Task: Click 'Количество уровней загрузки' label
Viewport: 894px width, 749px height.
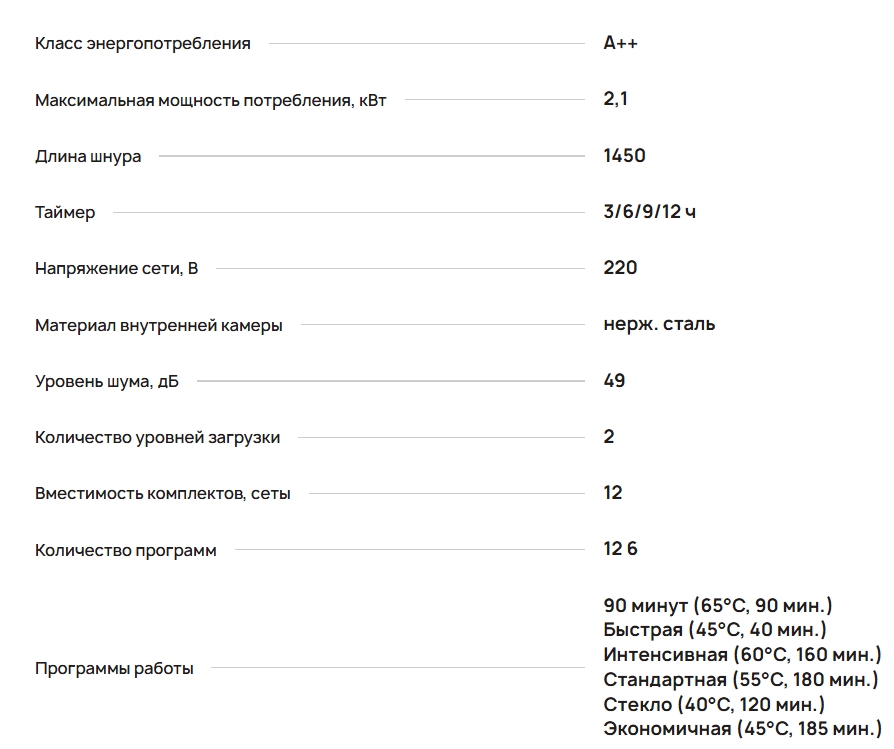Action: (157, 437)
